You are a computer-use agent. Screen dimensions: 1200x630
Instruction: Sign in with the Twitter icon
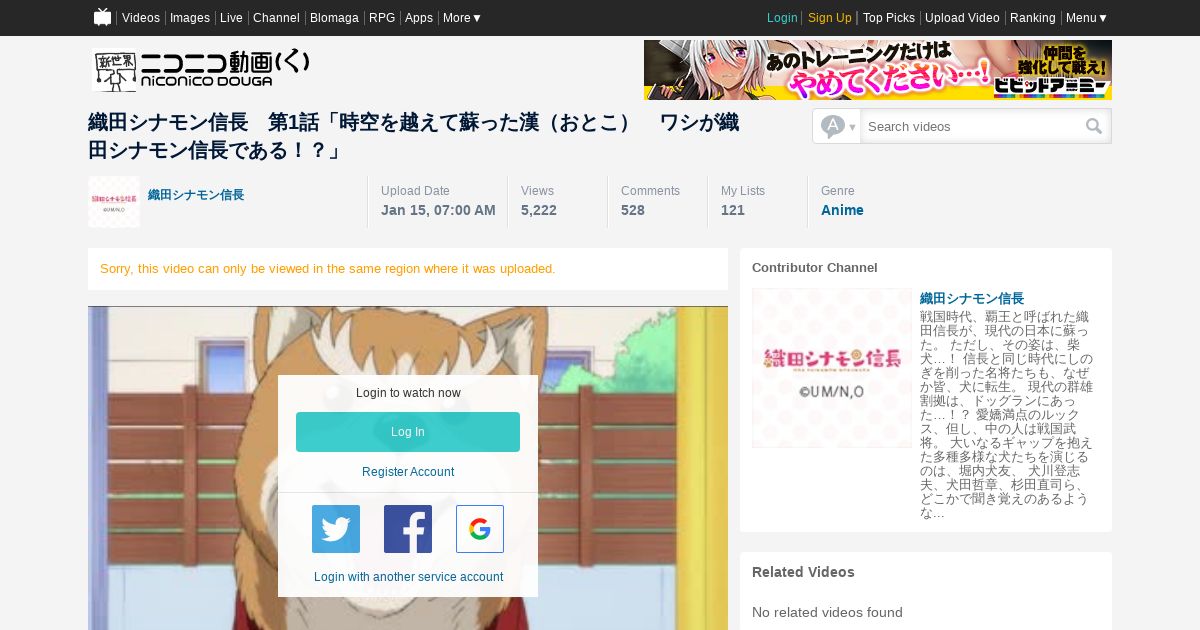(336, 529)
